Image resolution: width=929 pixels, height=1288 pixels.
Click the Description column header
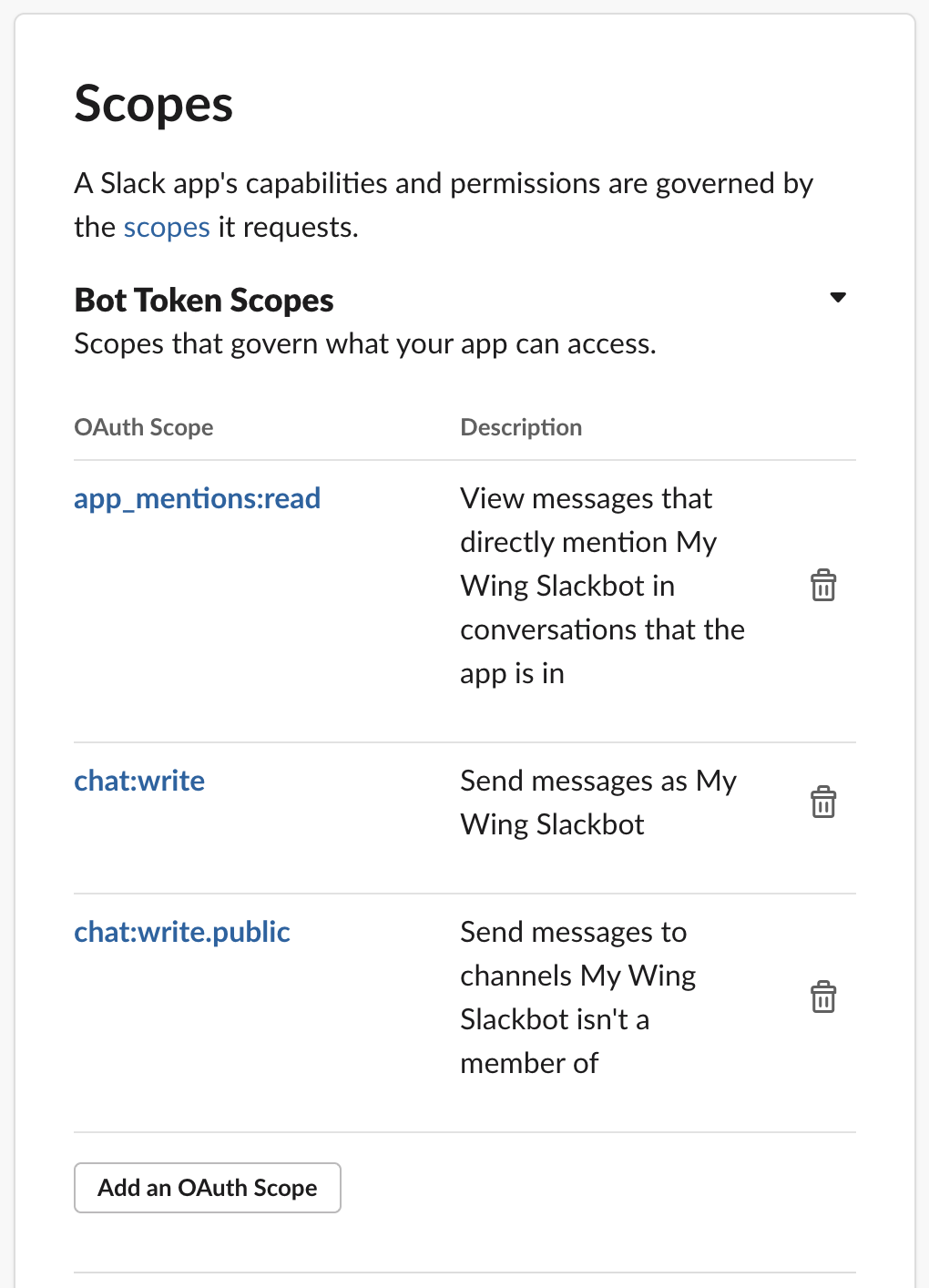coord(521,426)
